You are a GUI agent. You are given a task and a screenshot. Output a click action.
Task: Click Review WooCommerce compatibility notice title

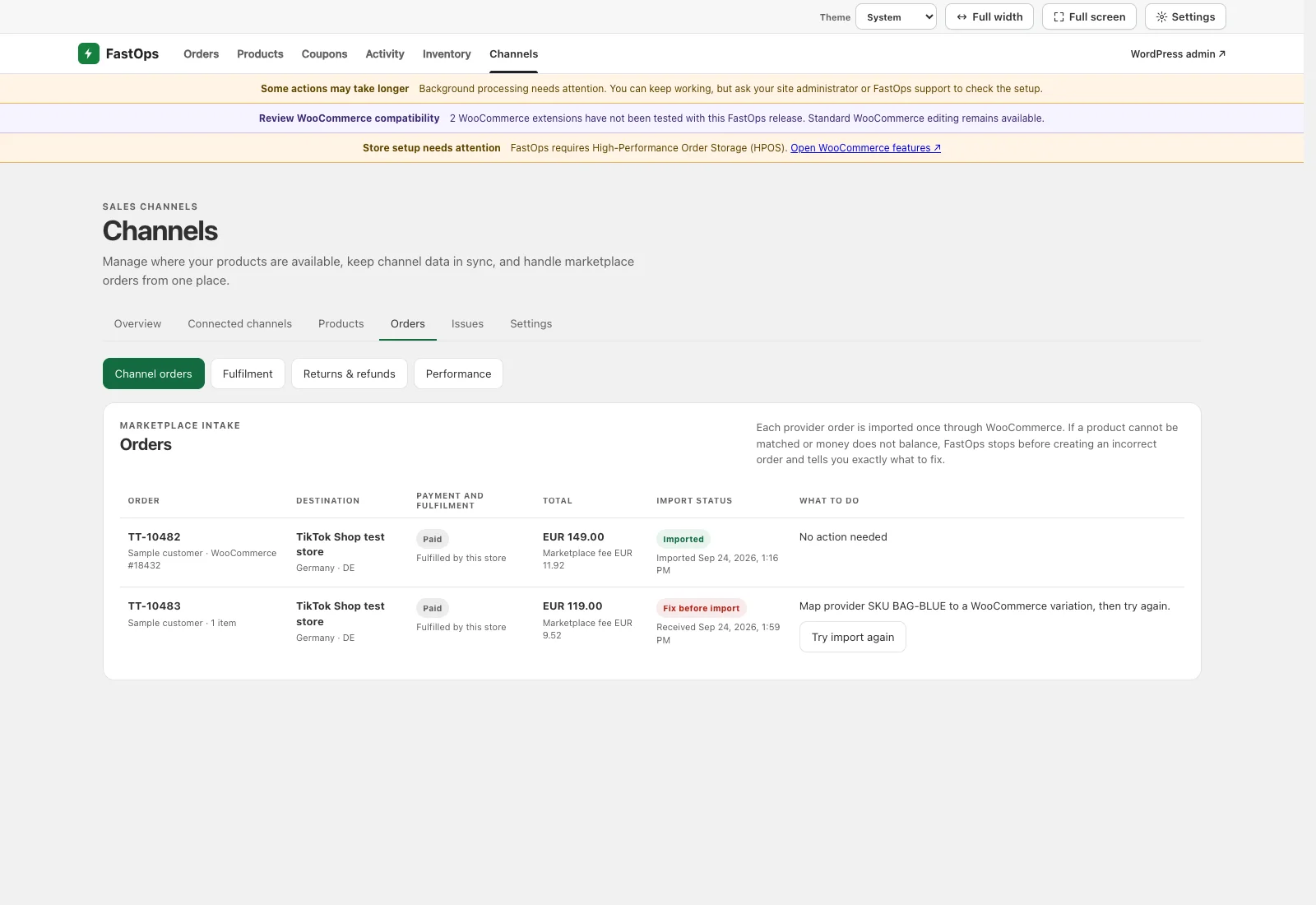[349, 118]
